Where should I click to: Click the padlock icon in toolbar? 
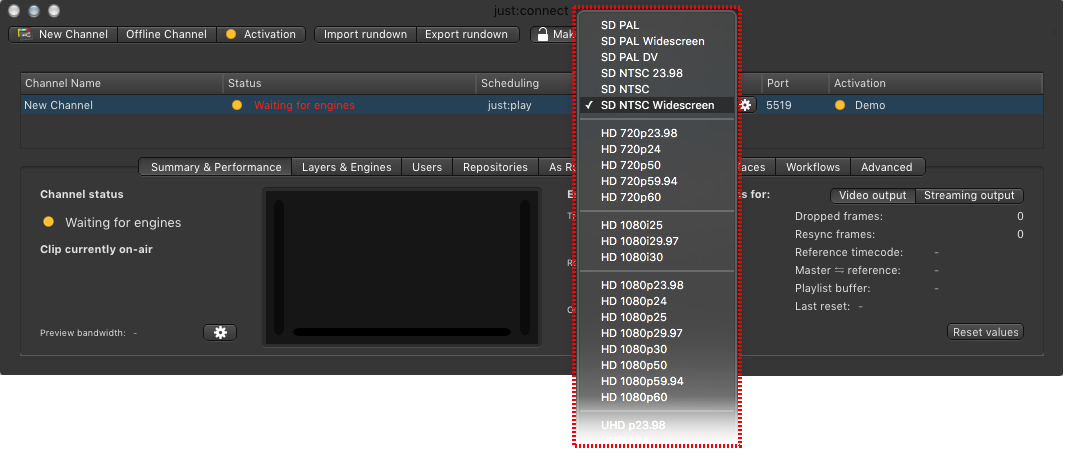542,35
